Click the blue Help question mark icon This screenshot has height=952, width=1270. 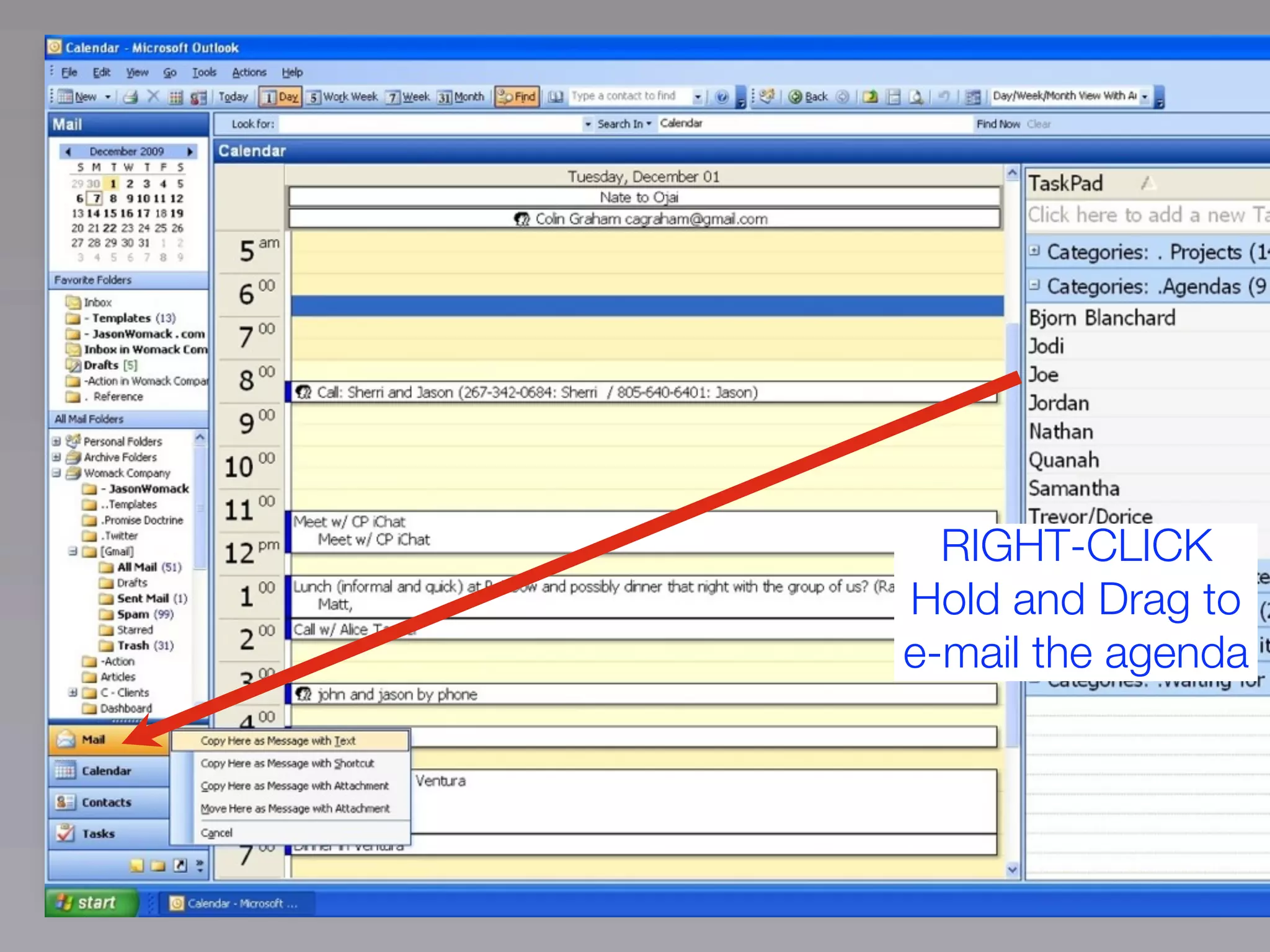point(721,97)
